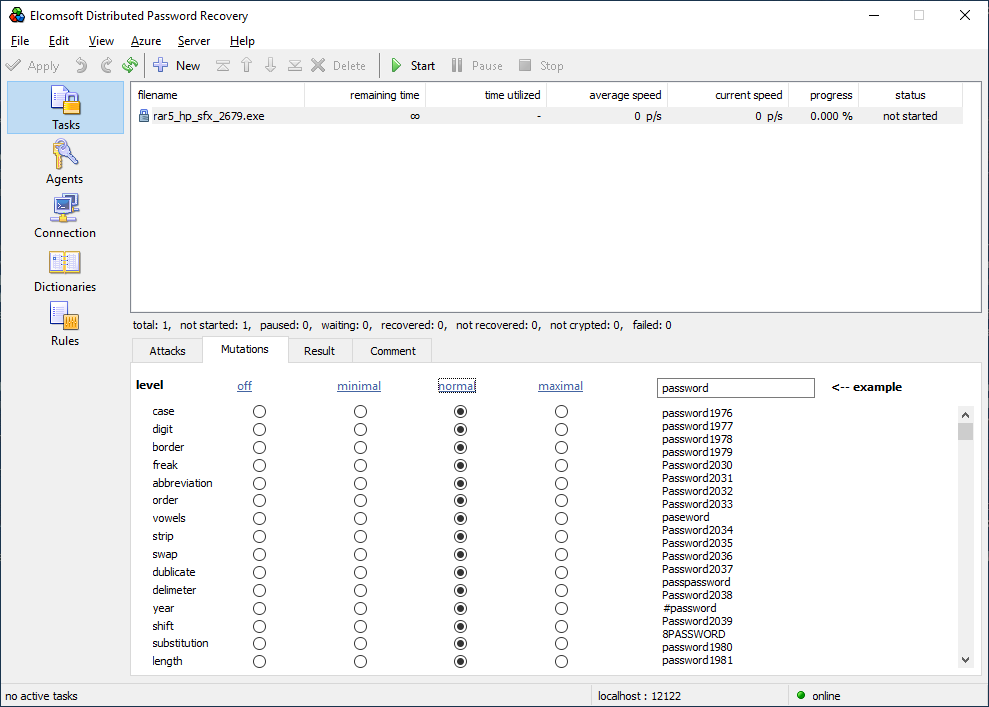Set digit mutation to minimal
The image size is (989, 707).
pyautogui.click(x=360, y=429)
